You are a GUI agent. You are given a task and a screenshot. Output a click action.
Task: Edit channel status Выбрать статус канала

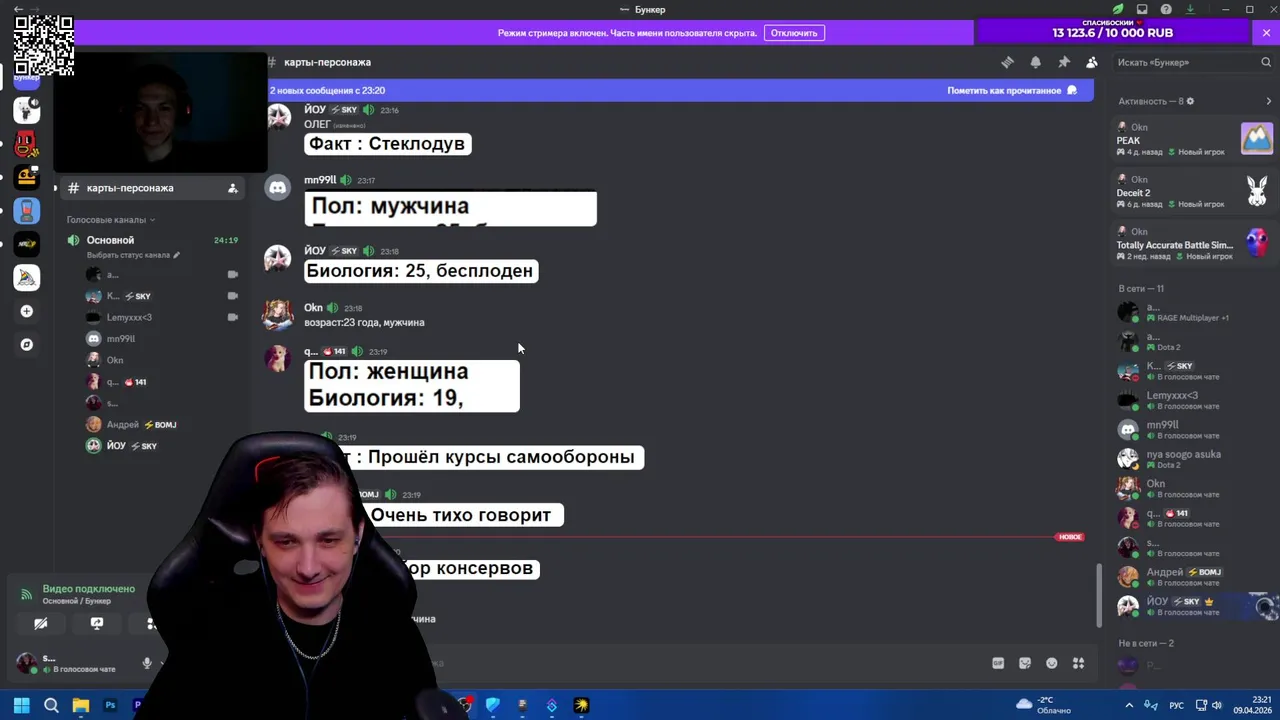coord(134,255)
